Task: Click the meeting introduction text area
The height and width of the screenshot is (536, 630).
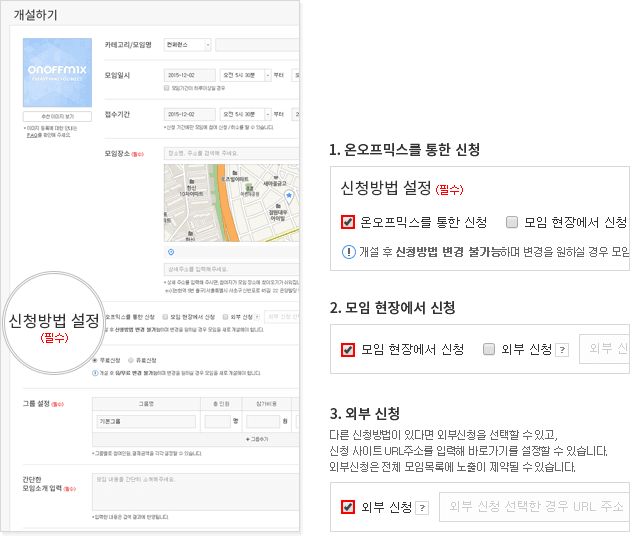Action: pos(196,492)
